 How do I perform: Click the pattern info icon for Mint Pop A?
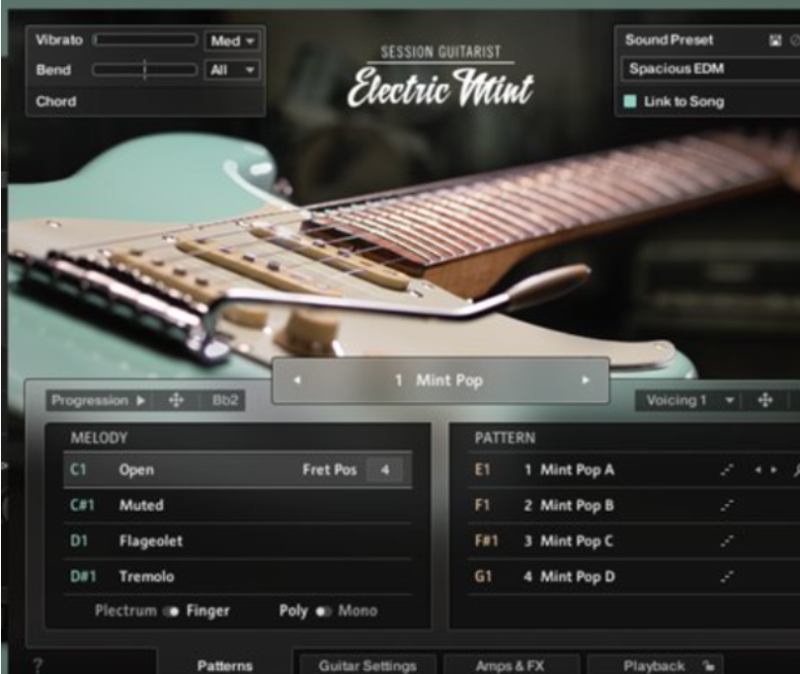click(727, 470)
